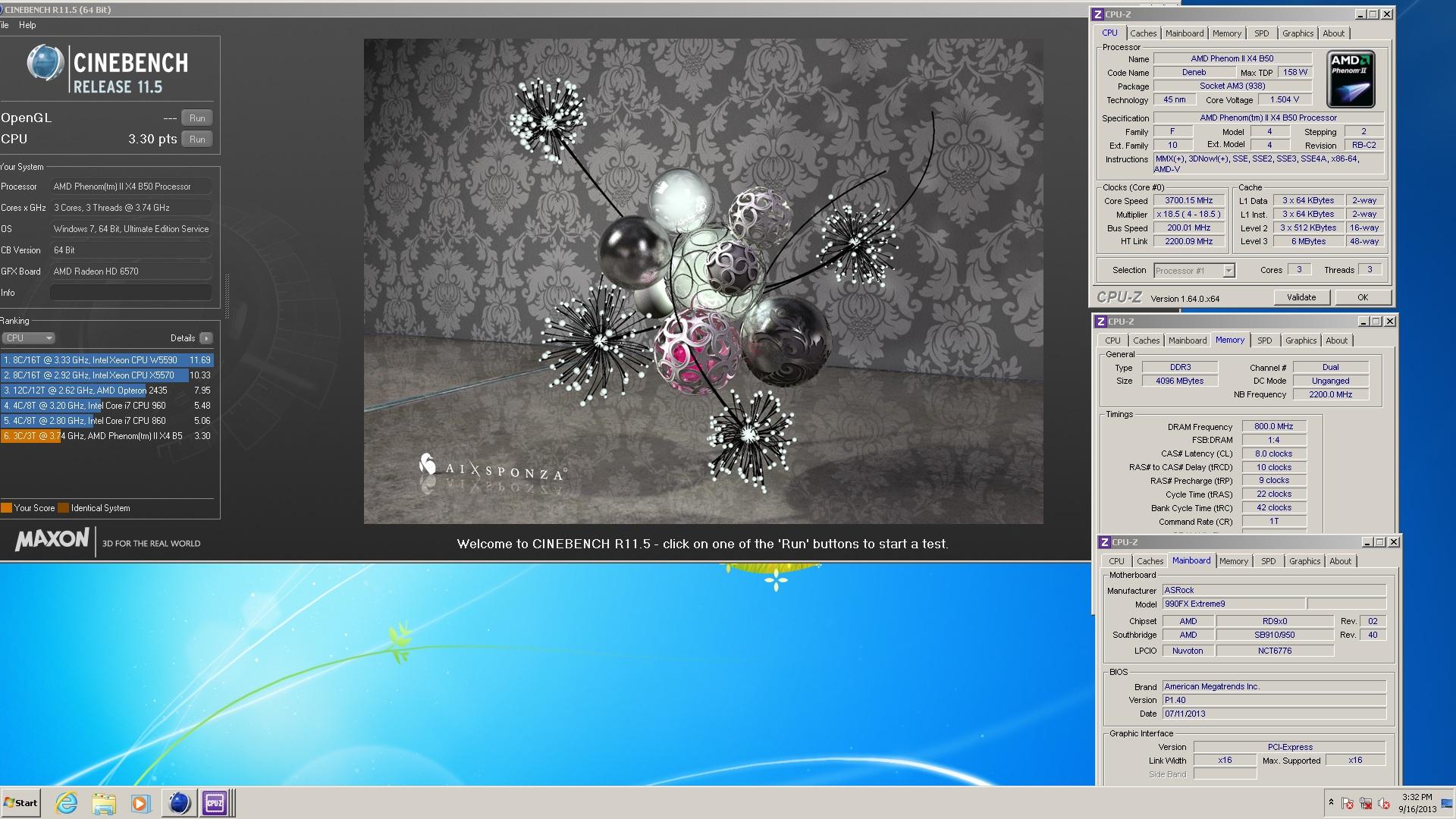This screenshot has height=819, width=1456.
Task: Open the Help menu in Cinebench
Action: (x=27, y=25)
